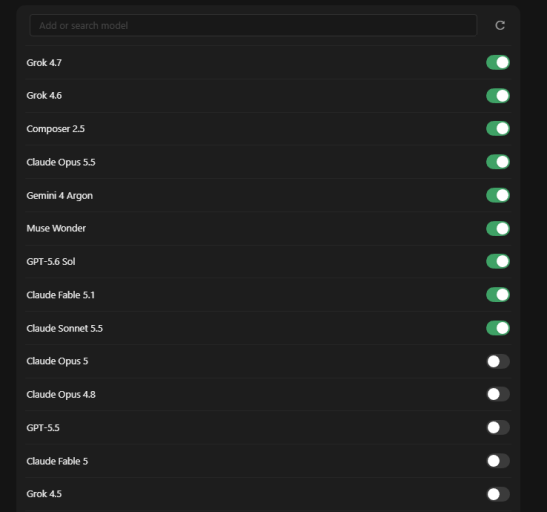Disable the Grok 4.7 toggle
This screenshot has width=547, height=512.
coord(498,63)
